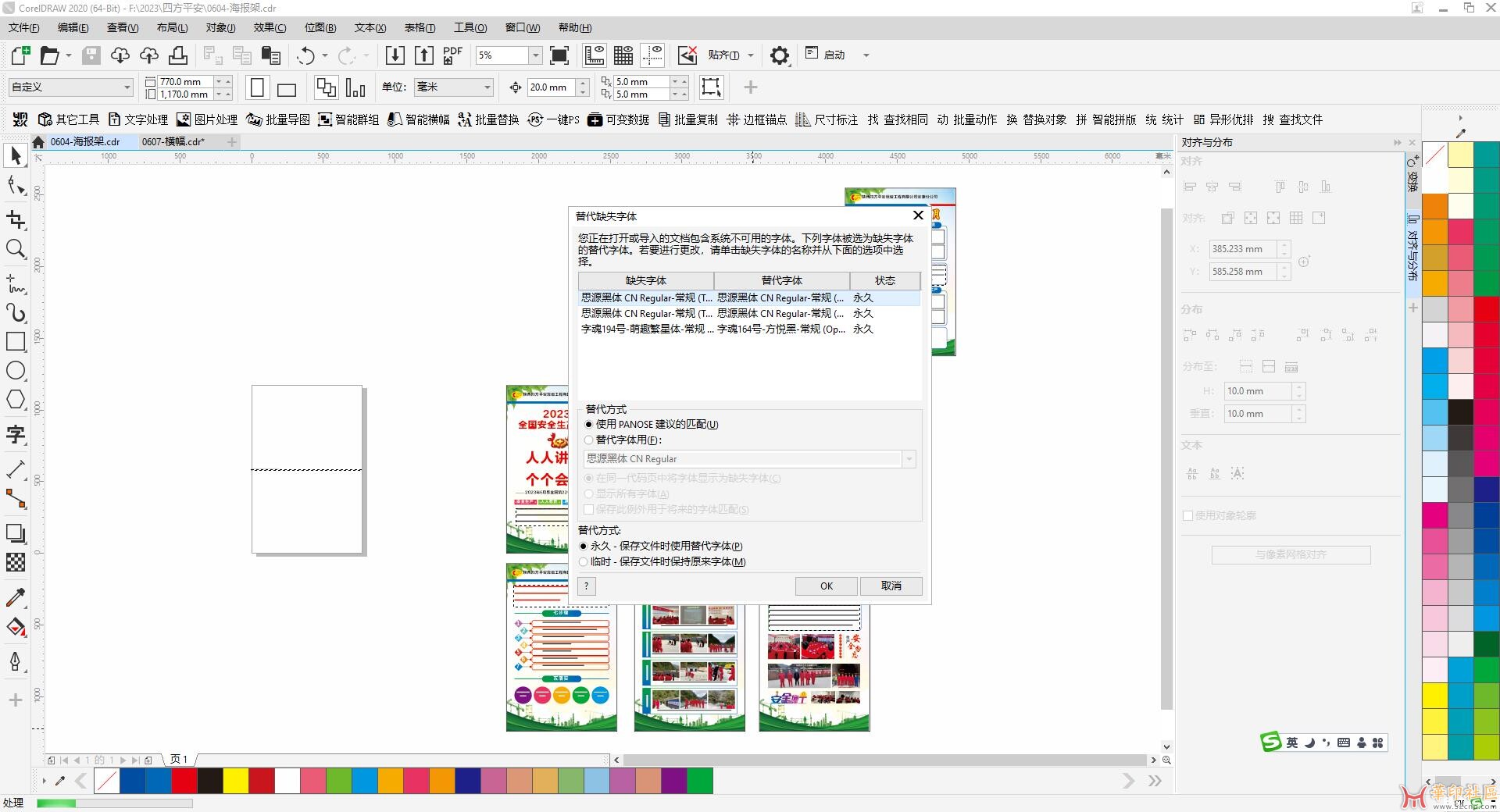Open the 效果 menu
The width and height of the screenshot is (1500, 812).
[270, 27]
